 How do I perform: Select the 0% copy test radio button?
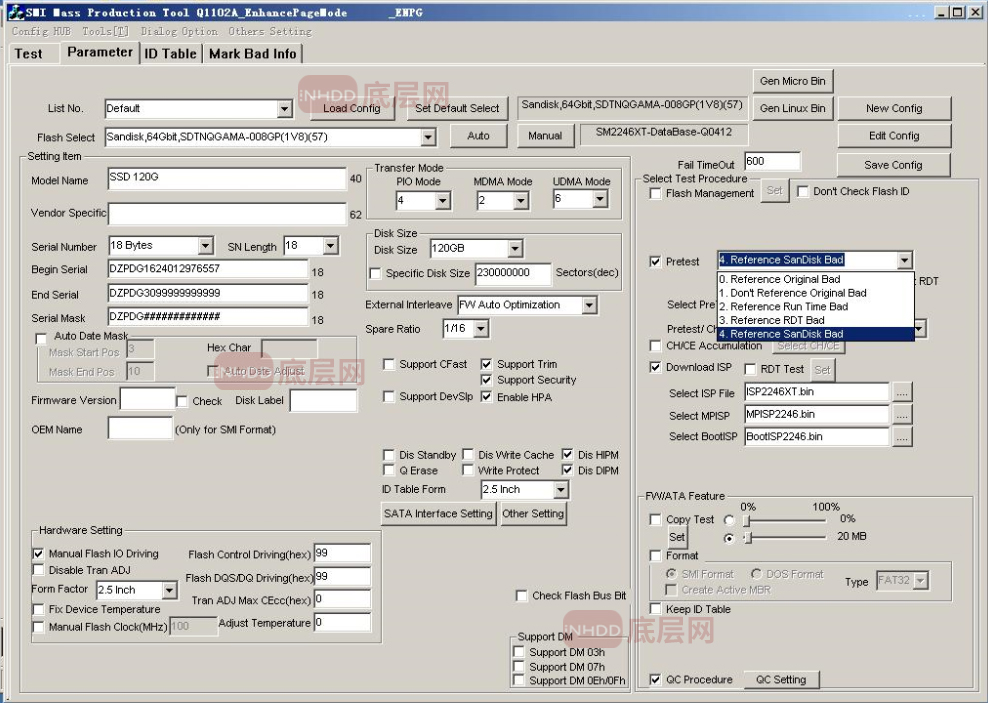point(729,520)
